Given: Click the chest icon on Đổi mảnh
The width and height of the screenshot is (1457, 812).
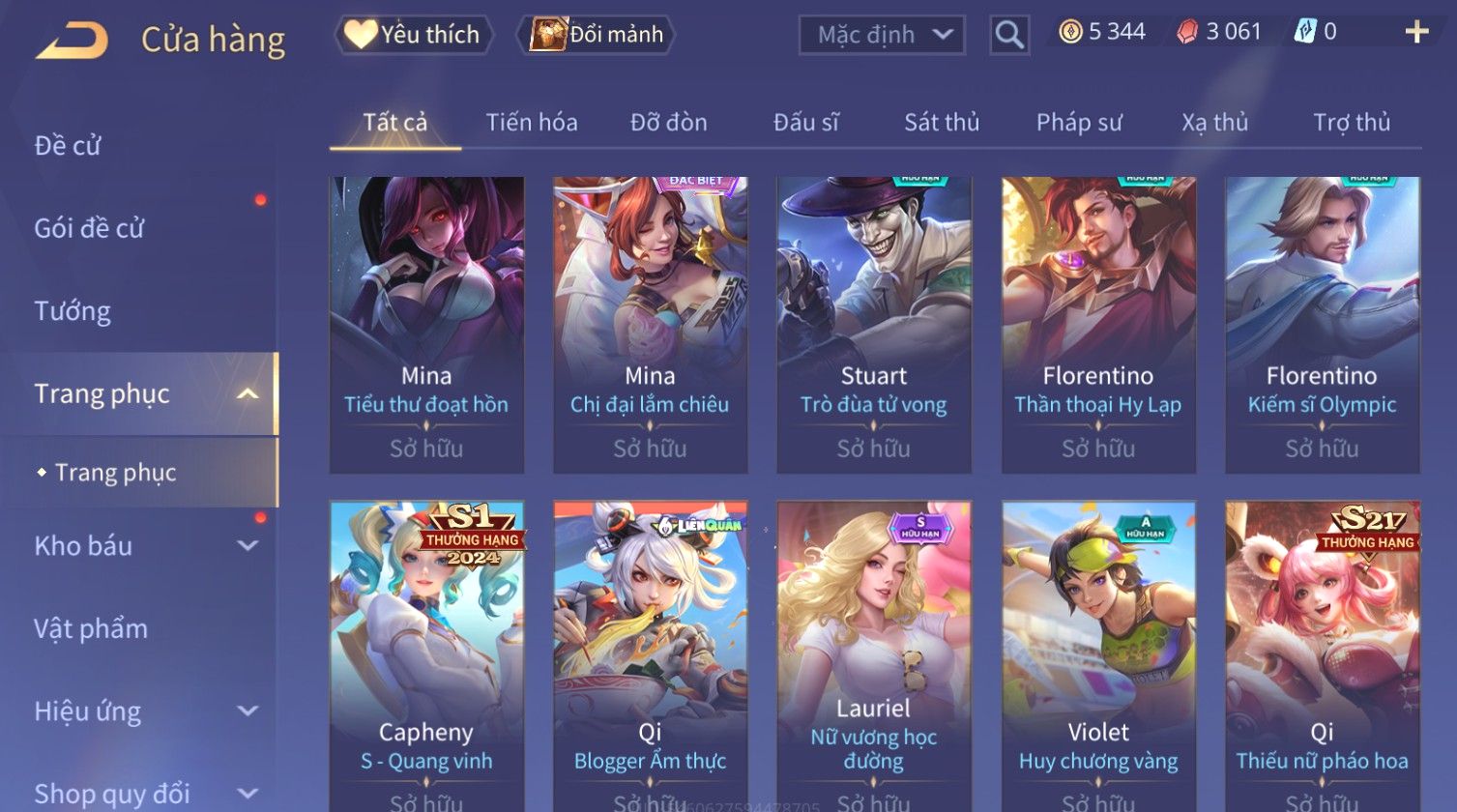Looking at the screenshot, I should (547, 34).
